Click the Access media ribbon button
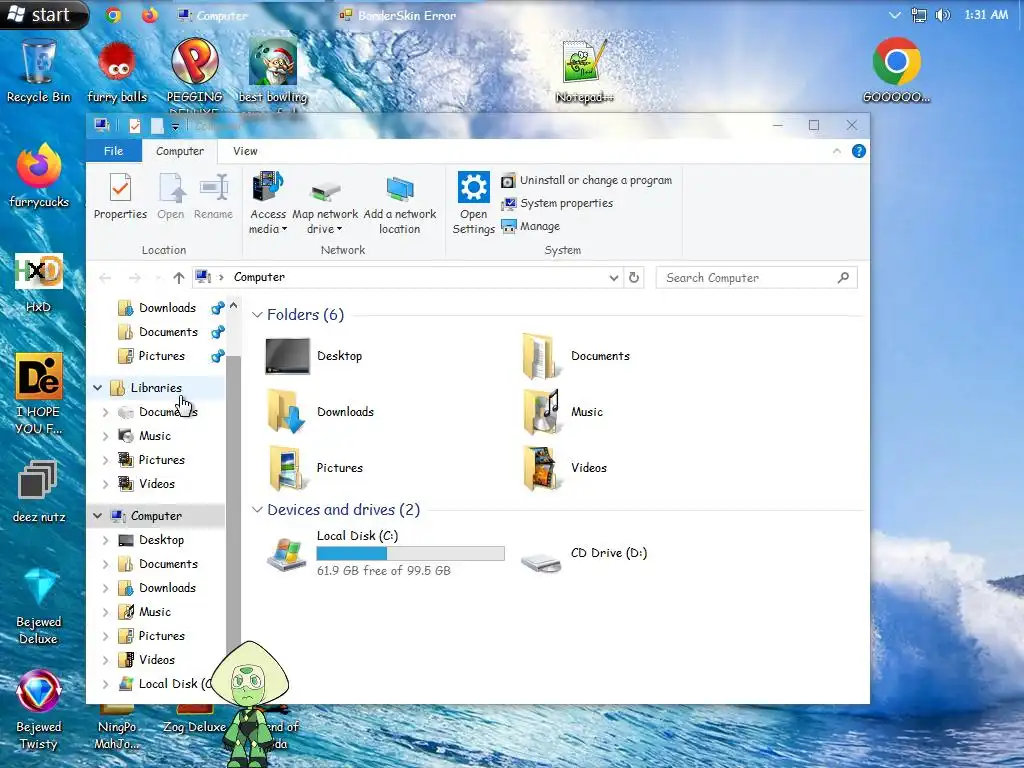This screenshot has width=1024, height=768. click(268, 202)
